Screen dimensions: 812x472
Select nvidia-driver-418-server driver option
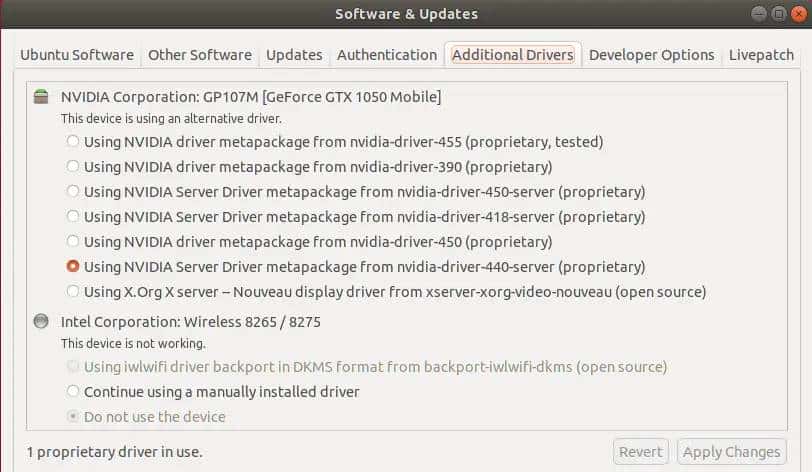click(73, 217)
